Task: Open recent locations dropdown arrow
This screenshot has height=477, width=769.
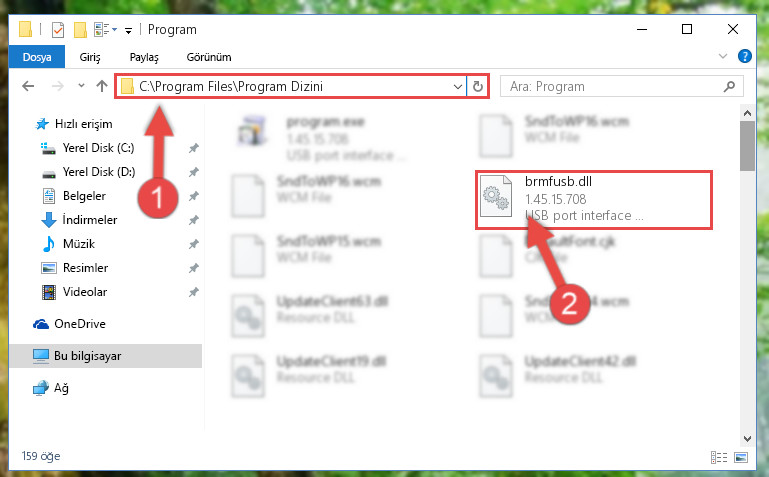Action: [x=81, y=86]
